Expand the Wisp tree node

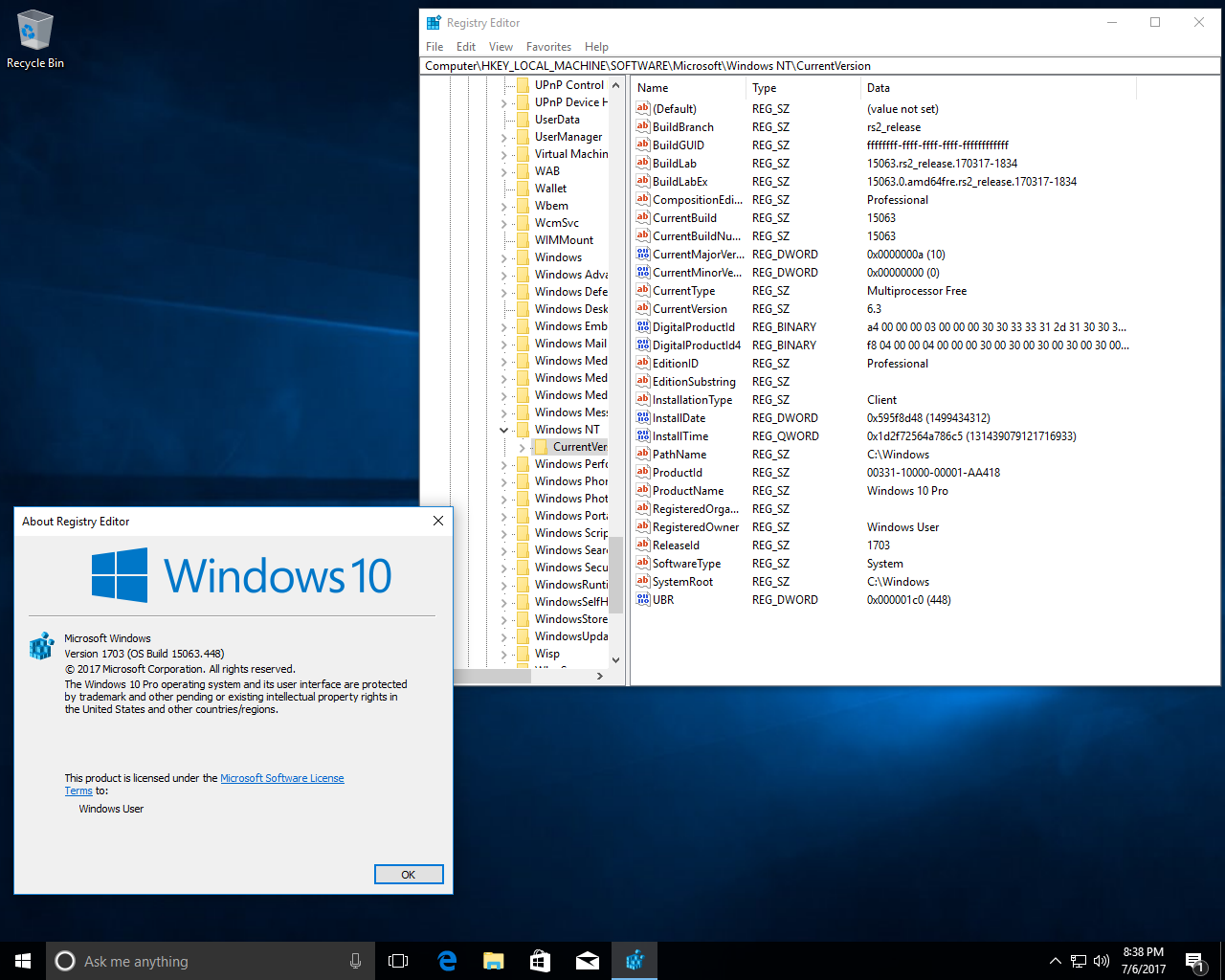(504, 654)
